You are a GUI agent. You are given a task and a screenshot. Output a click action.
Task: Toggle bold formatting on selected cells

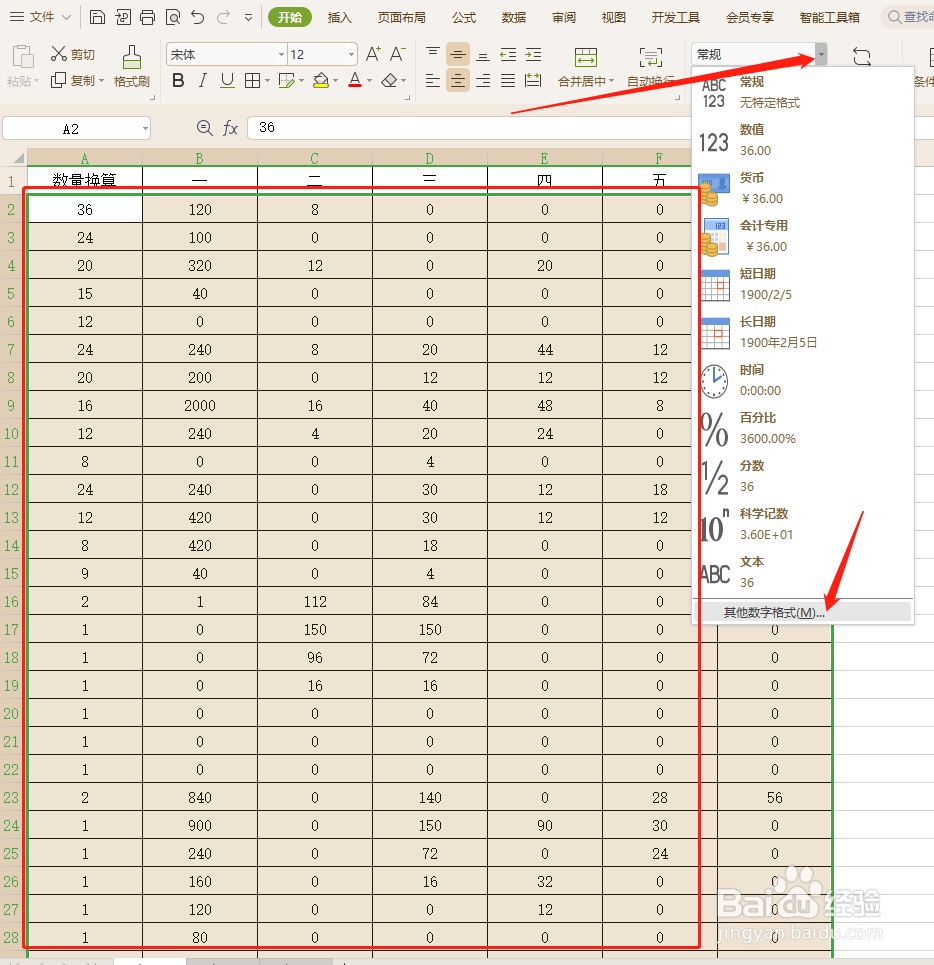[x=178, y=80]
